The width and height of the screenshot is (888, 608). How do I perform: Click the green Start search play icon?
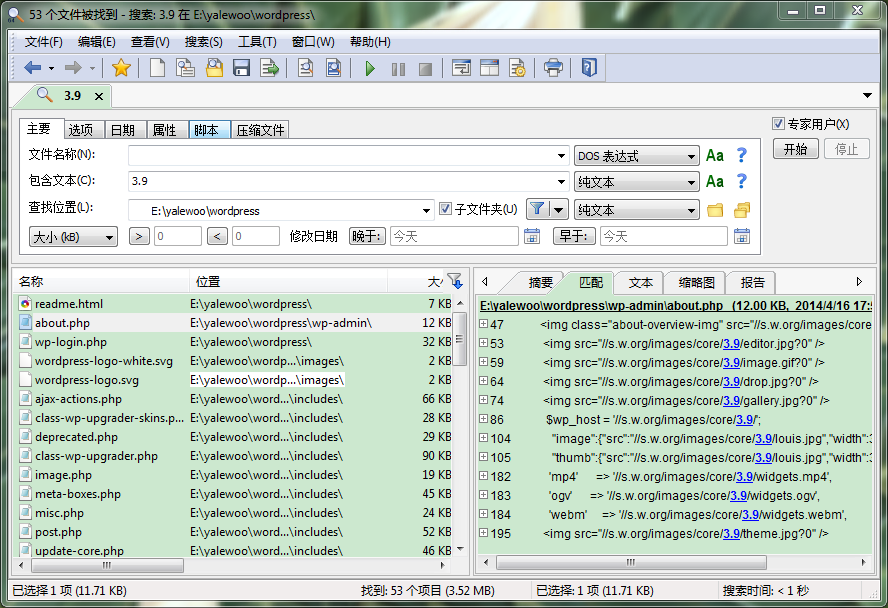370,68
